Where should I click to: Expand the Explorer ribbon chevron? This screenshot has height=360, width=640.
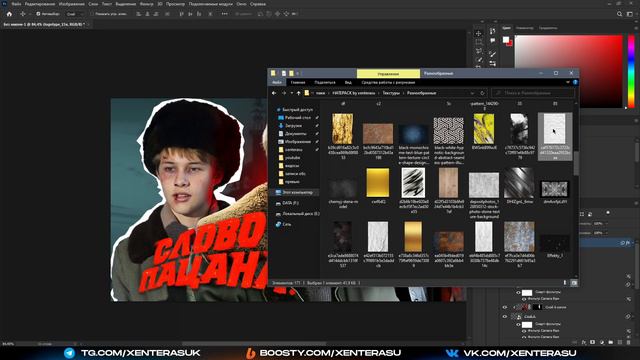pos(567,82)
